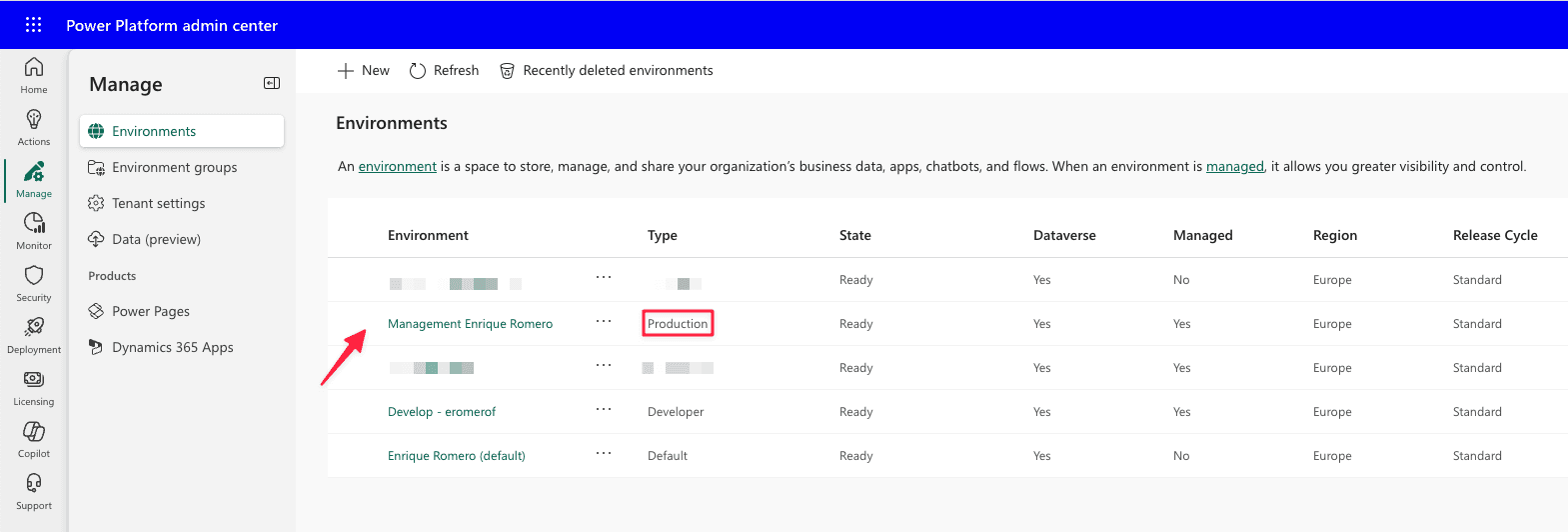Click Managed 'No' in Enrique Romero (default) row
Screen dimensions: 1568x532
point(1181,456)
